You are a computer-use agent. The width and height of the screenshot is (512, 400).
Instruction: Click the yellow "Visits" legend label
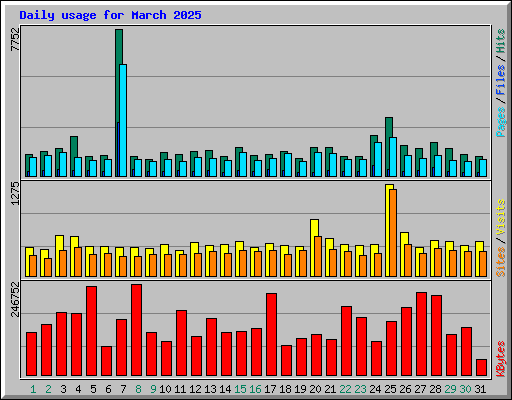click(500, 218)
